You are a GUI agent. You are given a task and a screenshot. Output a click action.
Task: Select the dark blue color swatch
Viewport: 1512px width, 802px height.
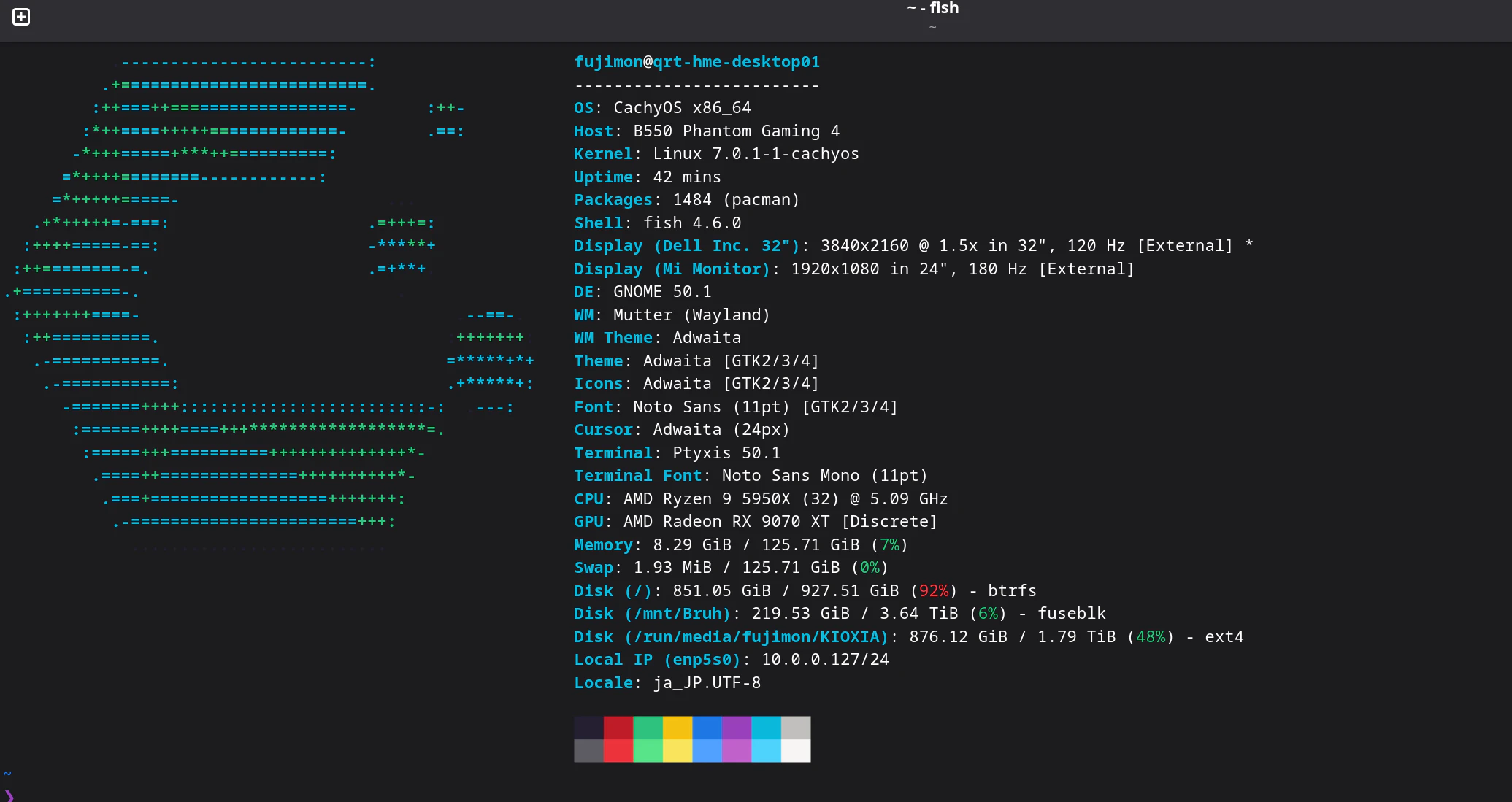[x=707, y=728]
